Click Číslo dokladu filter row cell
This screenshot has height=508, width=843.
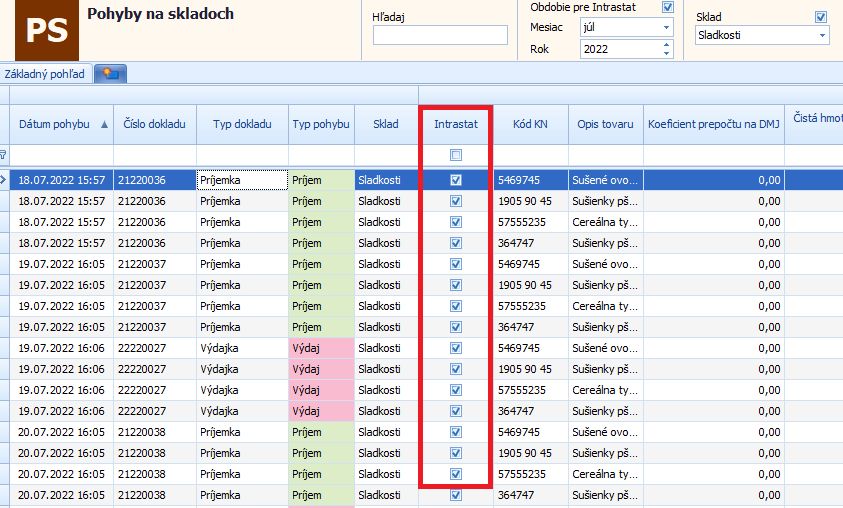click(x=155, y=155)
